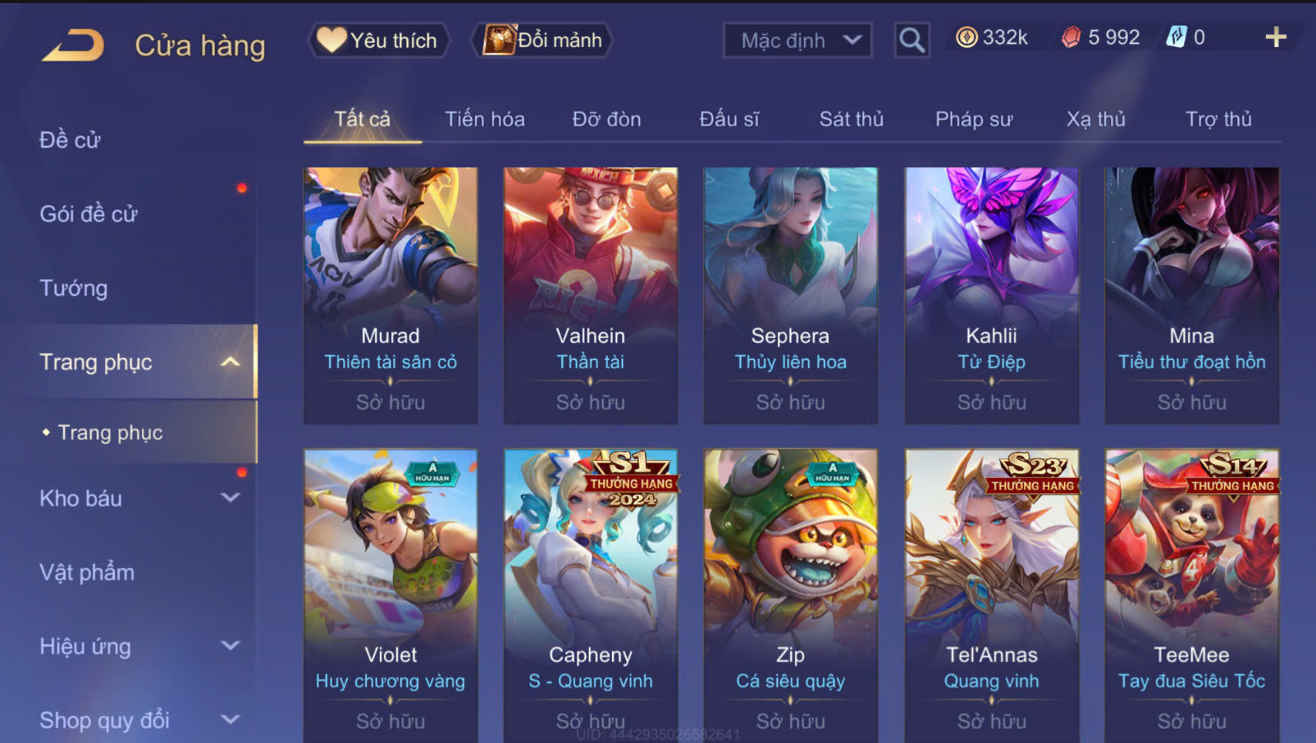The width and height of the screenshot is (1316, 743).
Task: Expand the Kho báu sidebar section
Action: point(230,498)
